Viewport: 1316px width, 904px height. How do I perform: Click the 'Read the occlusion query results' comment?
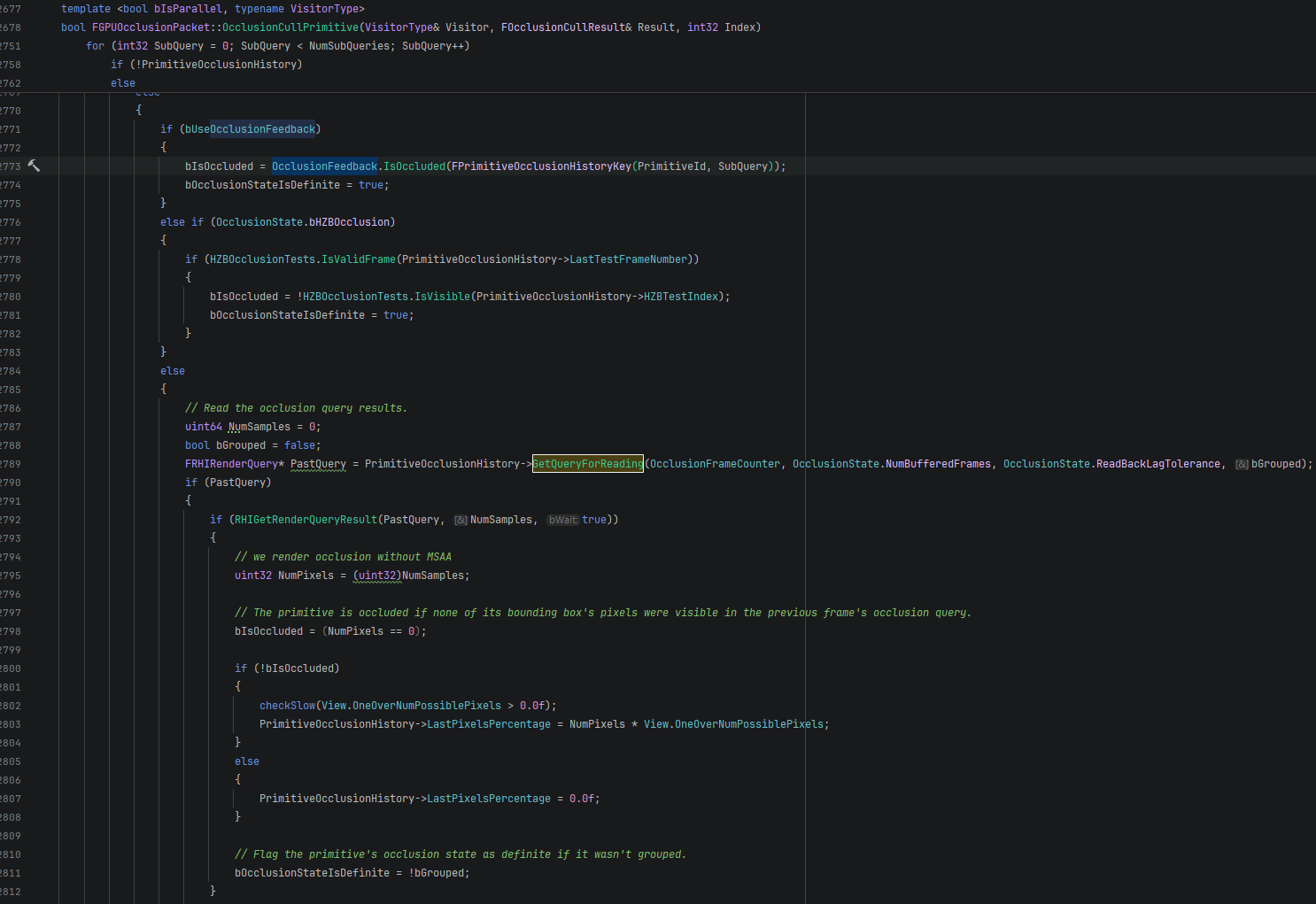[x=296, y=408]
